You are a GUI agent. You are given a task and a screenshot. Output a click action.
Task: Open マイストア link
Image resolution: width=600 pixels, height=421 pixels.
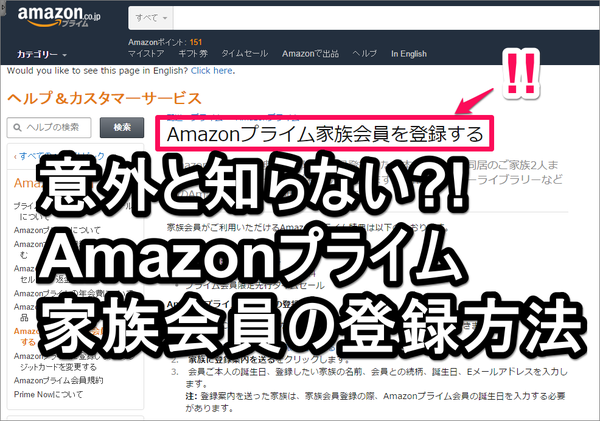(146, 54)
